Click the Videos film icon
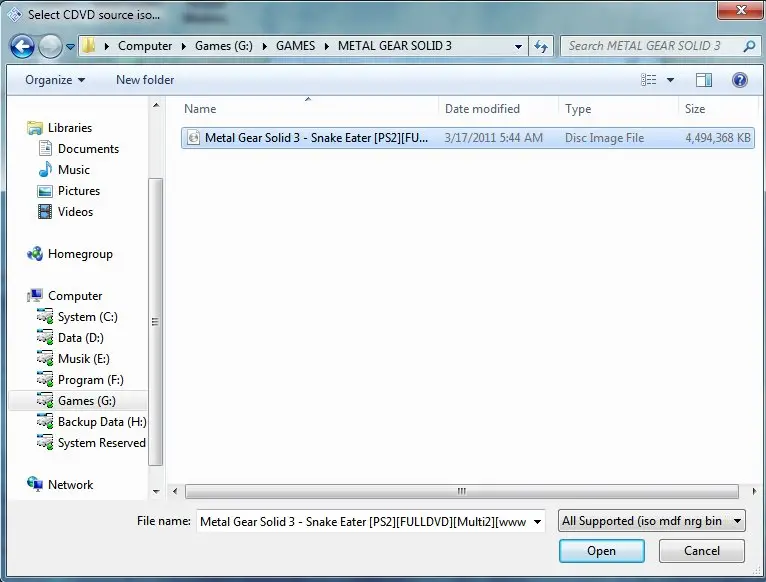The height and width of the screenshot is (582, 766). [44, 212]
